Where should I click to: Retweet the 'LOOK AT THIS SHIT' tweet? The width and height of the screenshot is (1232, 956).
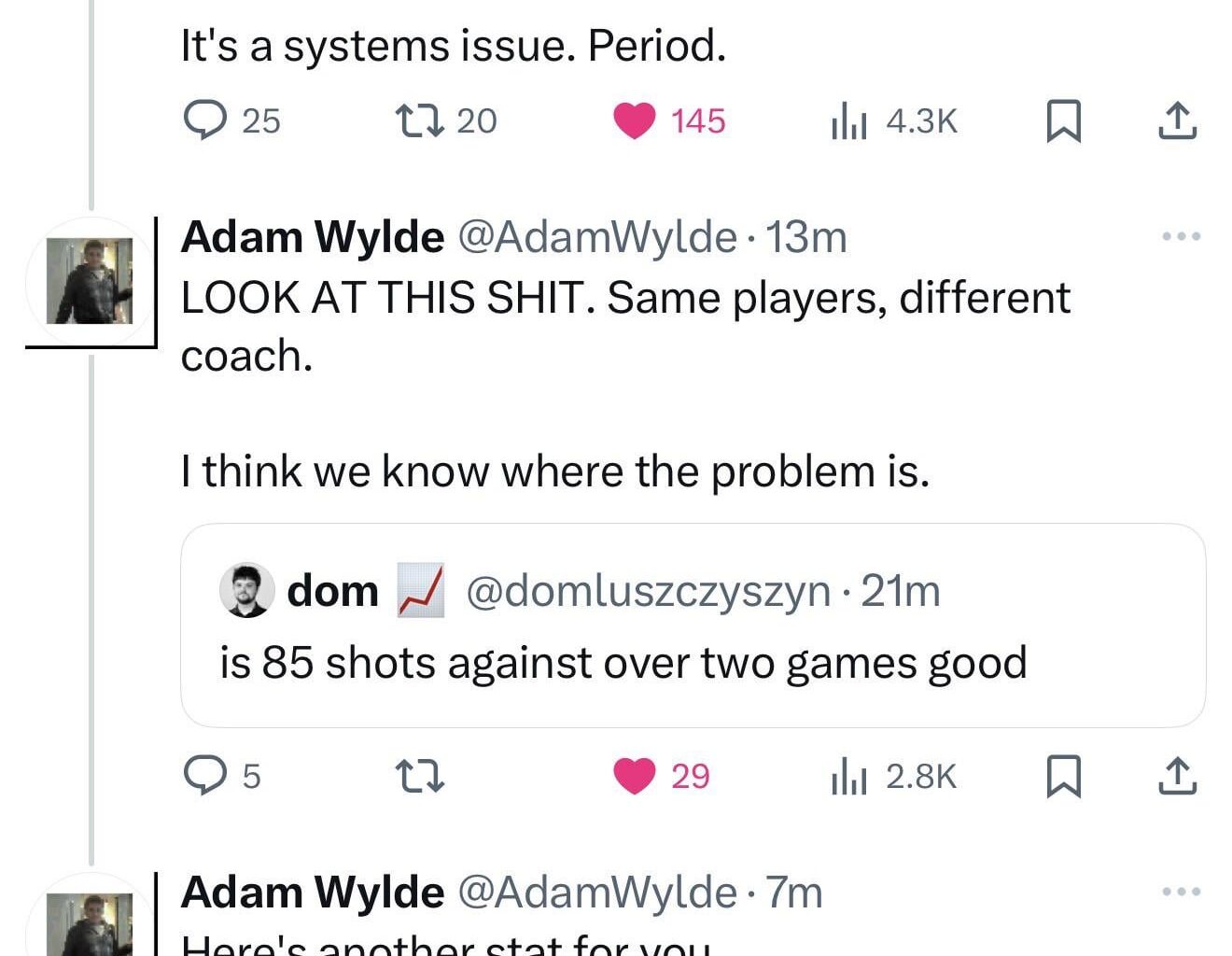419,776
